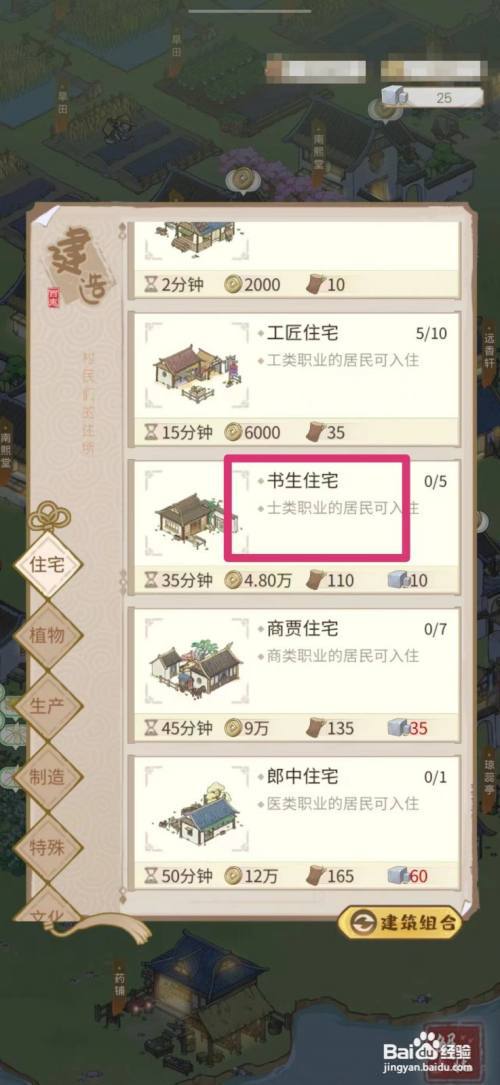The height and width of the screenshot is (1085, 500).
Task: Select the 住宅 category tab
Action: (x=48, y=564)
